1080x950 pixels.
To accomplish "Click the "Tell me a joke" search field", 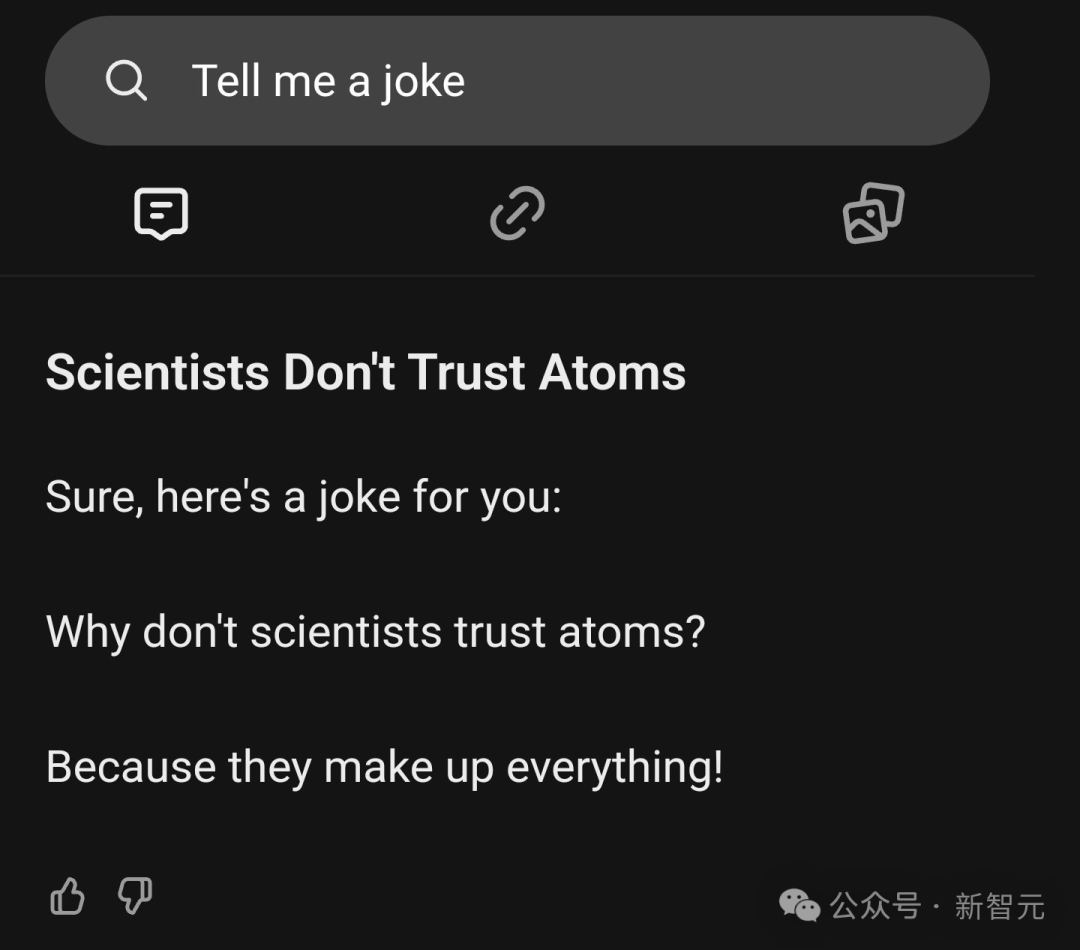I will [516, 81].
